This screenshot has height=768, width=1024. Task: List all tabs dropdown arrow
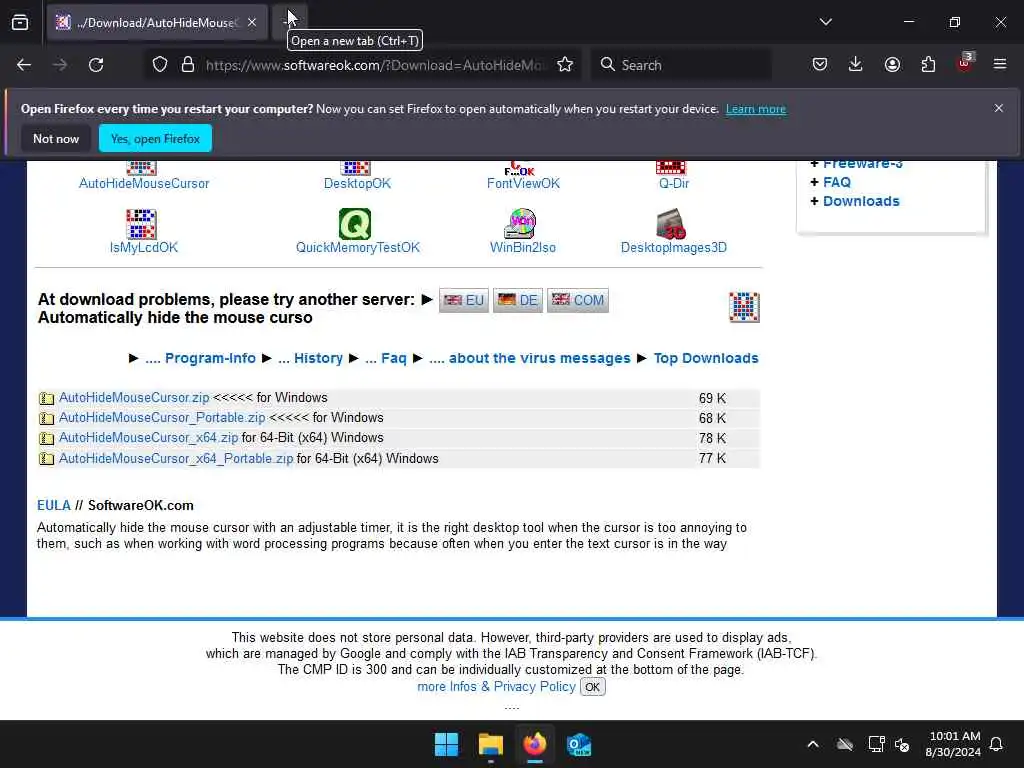[x=825, y=22]
